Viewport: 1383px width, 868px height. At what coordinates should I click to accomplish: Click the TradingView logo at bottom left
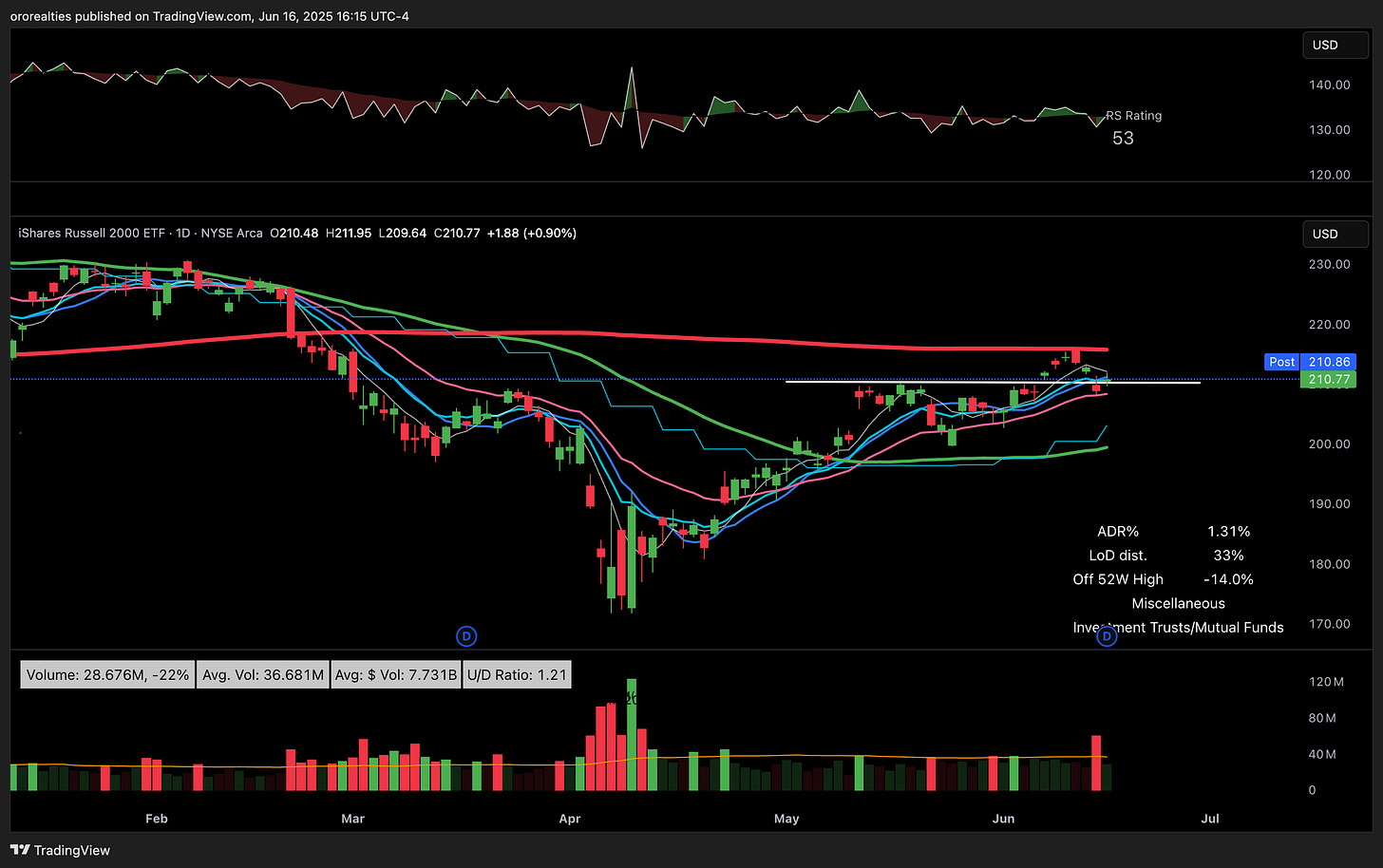(60, 850)
